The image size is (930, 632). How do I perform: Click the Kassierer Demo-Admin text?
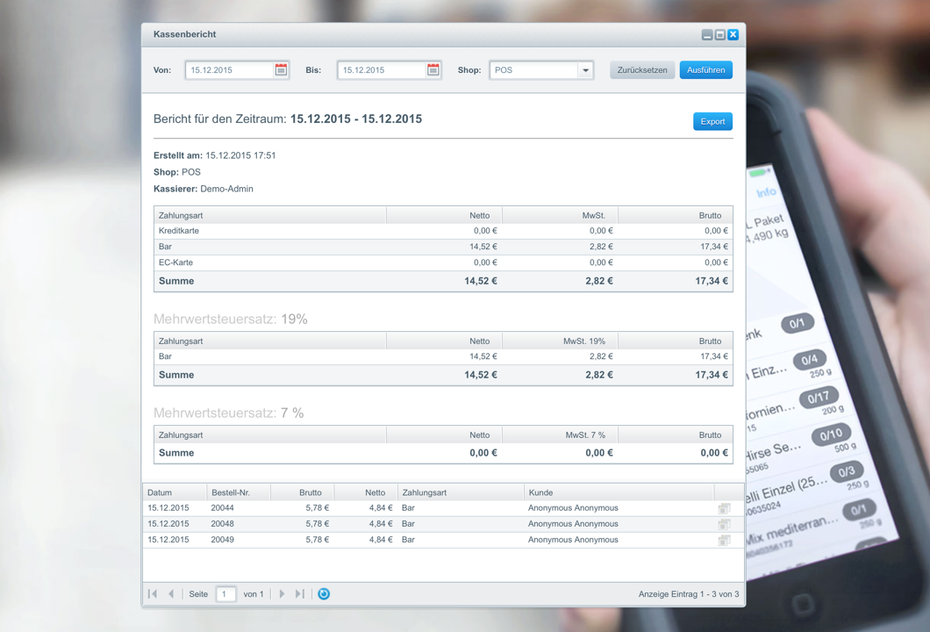coord(203,189)
